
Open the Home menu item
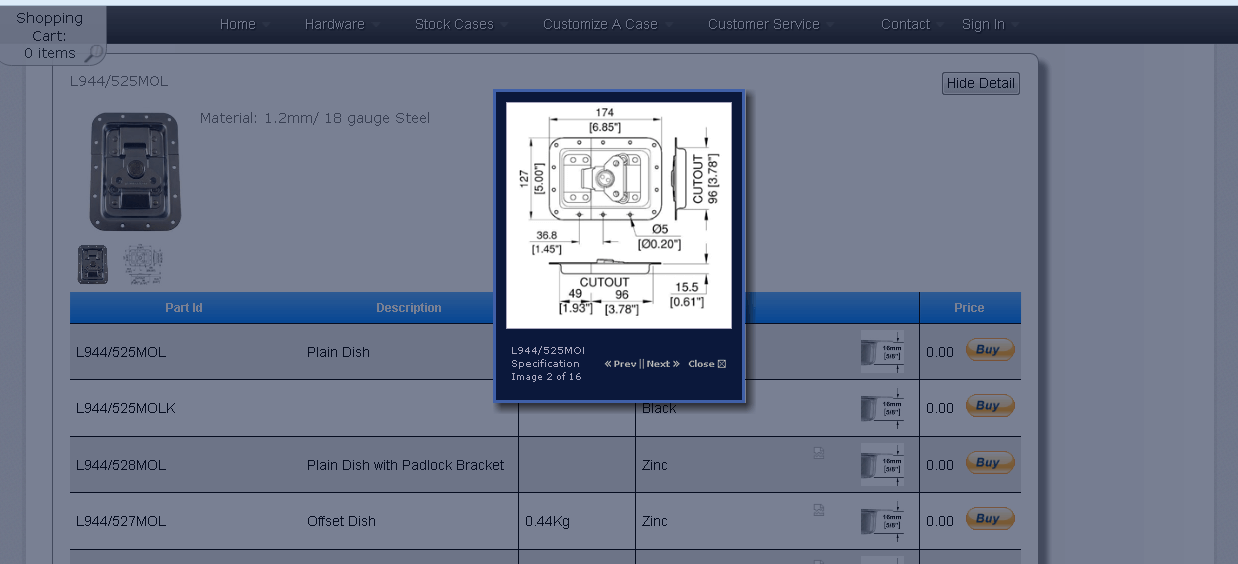[x=238, y=24]
